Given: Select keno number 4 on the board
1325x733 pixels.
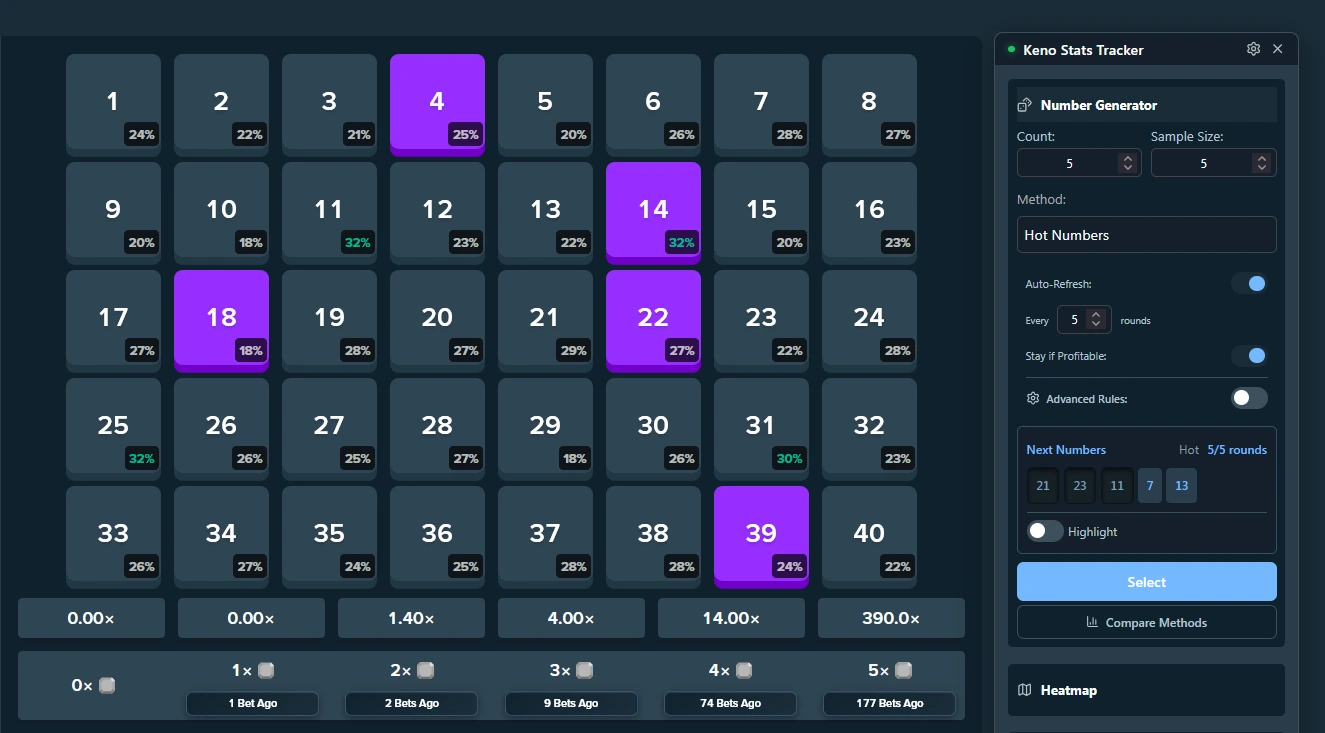Looking at the screenshot, I should (x=437, y=103).
